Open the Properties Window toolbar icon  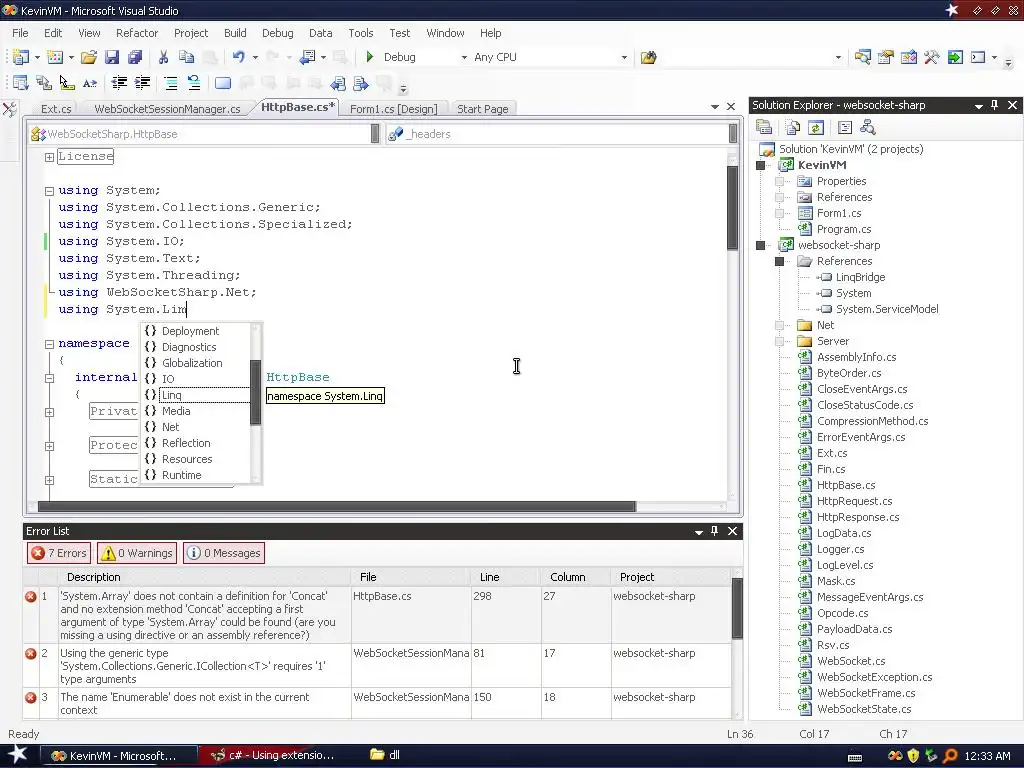(x=886, y=57)
